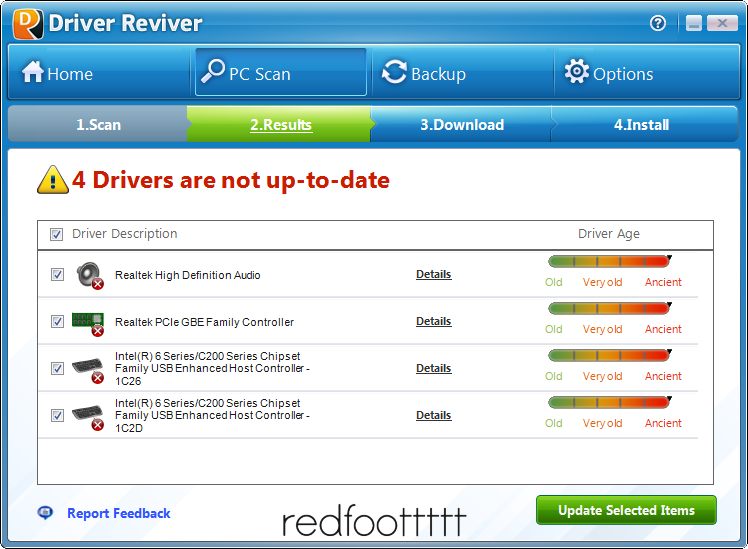The height and width of the screenshot is (549, 748).
Task: Click the Realtek PCIe GBE Family Controller name
Action: pyautogui.click(x=204, y=322)
